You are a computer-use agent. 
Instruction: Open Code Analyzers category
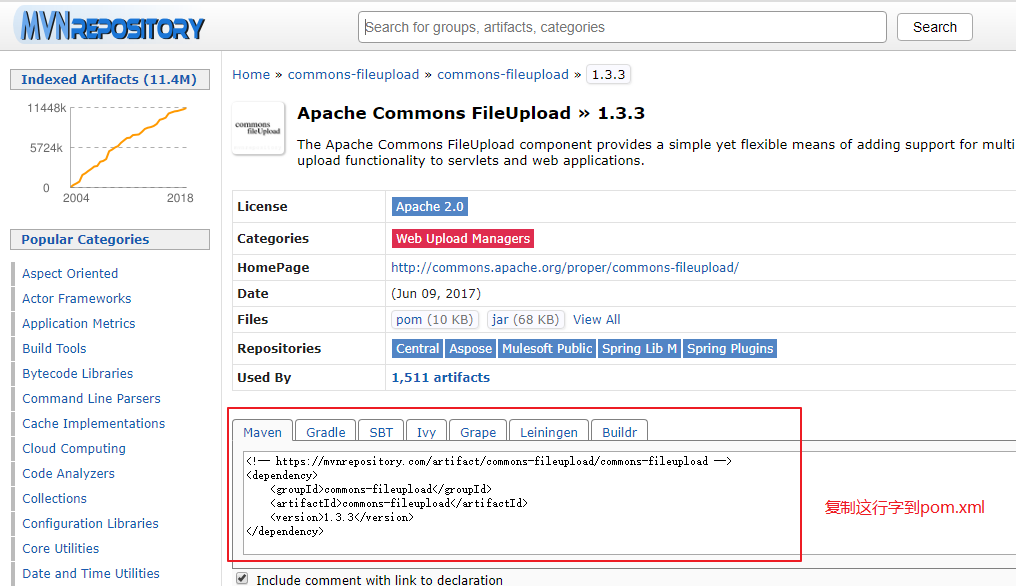tap(68, 474)
